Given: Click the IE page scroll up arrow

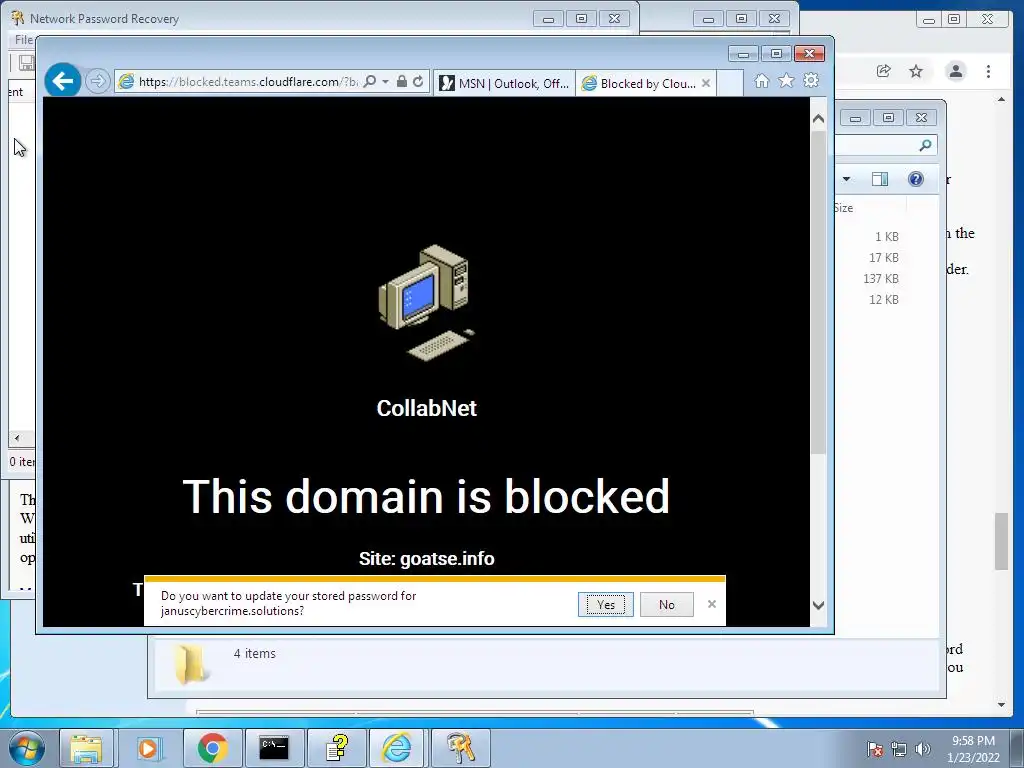Looking at the screenshot, I should tap(818, 119).
